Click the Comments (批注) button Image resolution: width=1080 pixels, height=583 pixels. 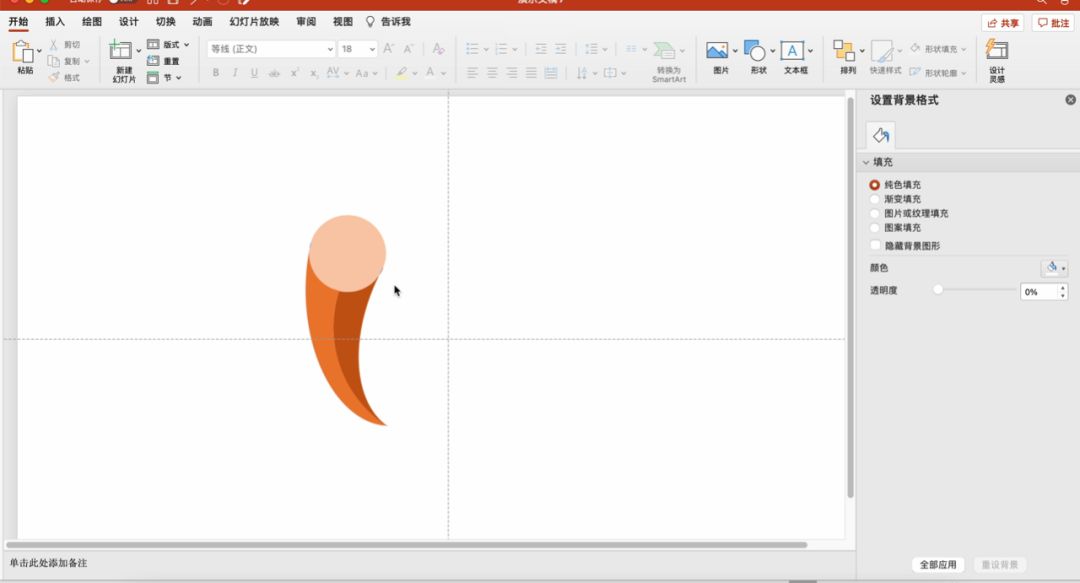[x=1053, y=23]
